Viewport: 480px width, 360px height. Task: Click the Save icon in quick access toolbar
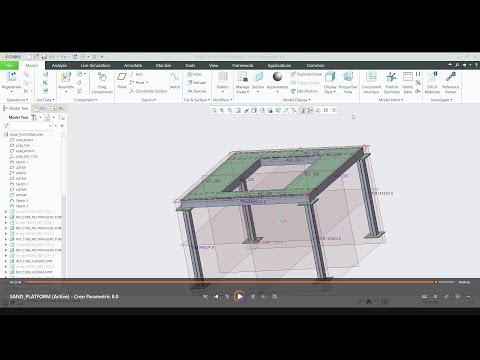point(44,57)
